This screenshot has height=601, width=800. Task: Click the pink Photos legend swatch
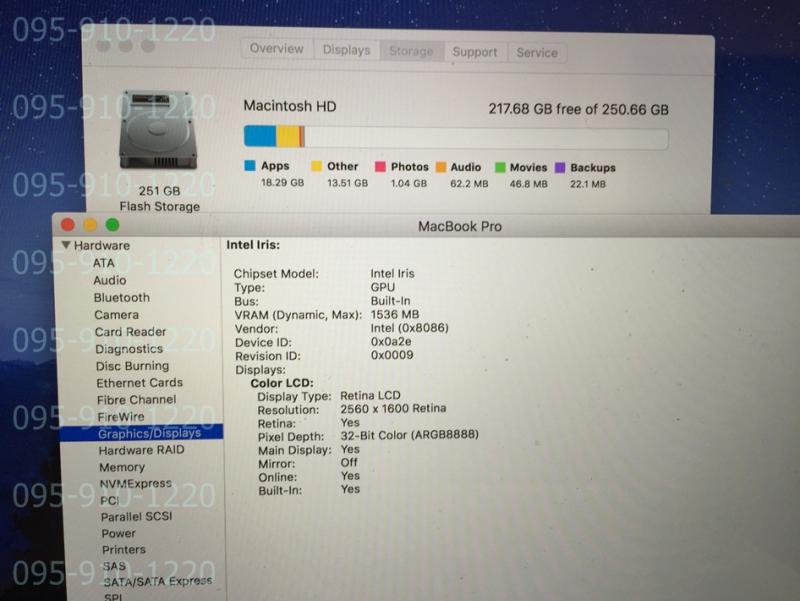click(x=380, y=166)
